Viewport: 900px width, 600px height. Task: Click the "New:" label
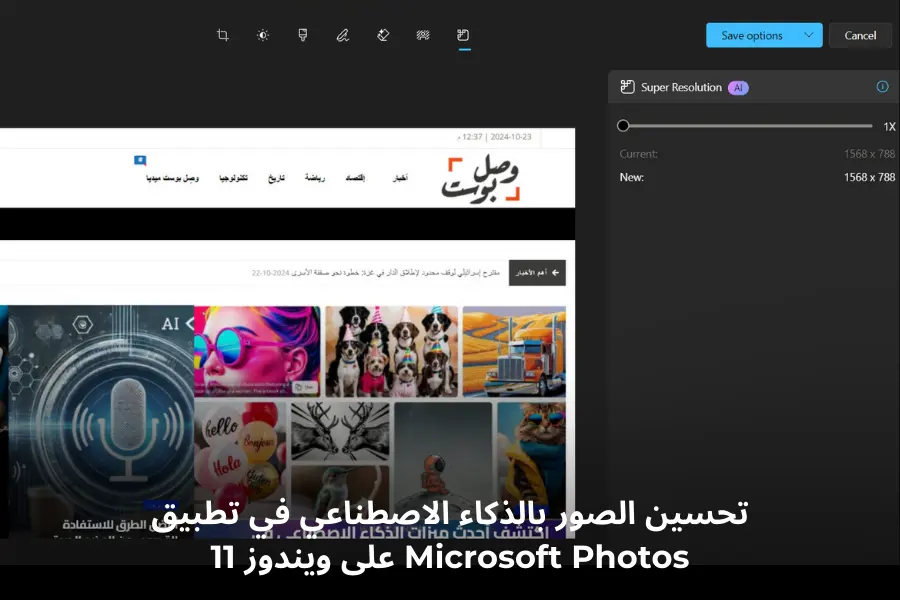pos(631,177)
